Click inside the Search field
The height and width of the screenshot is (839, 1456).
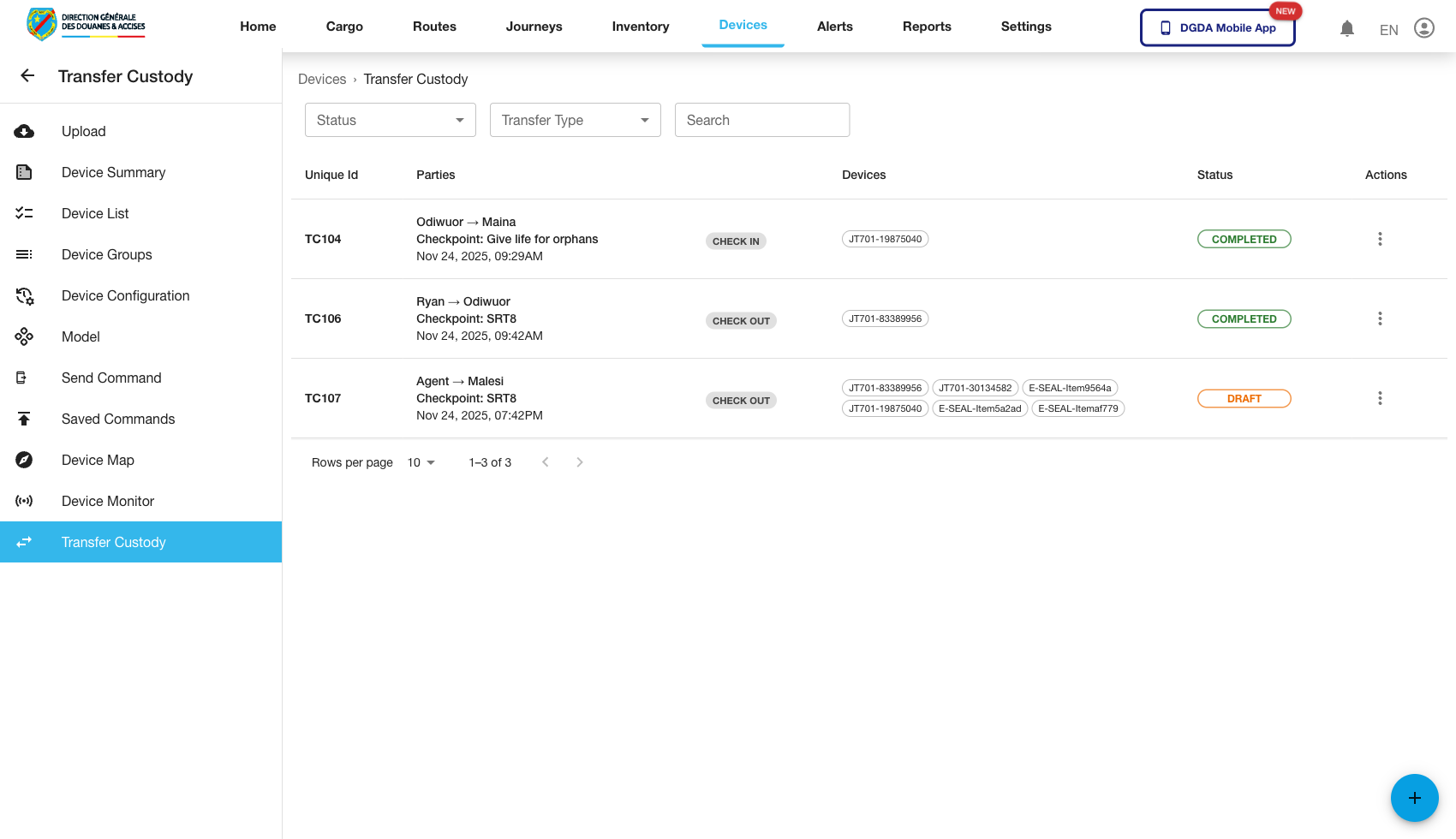pyautogui.click(x=761, y=120)
